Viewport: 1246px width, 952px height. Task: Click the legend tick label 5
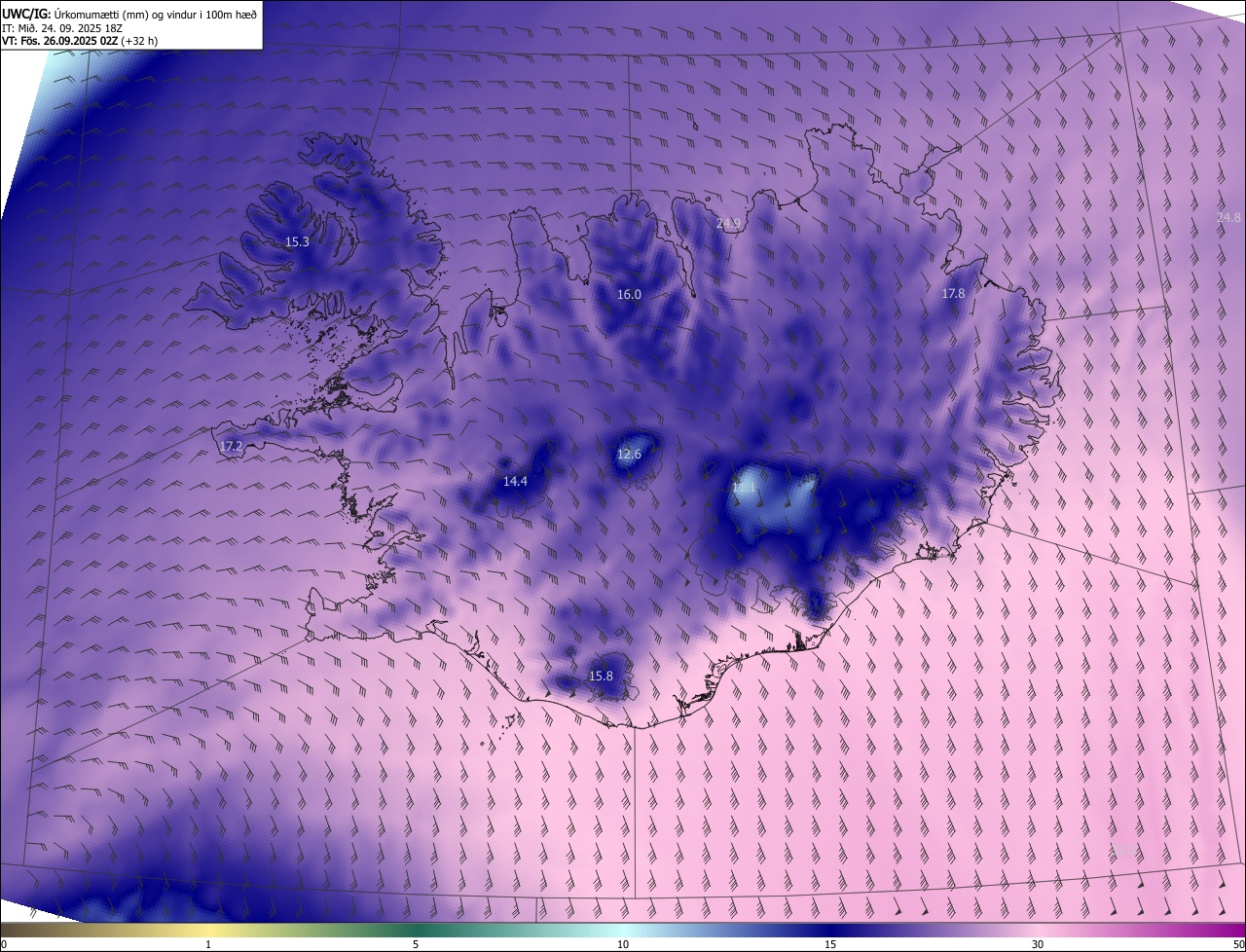tap(416, 944)
